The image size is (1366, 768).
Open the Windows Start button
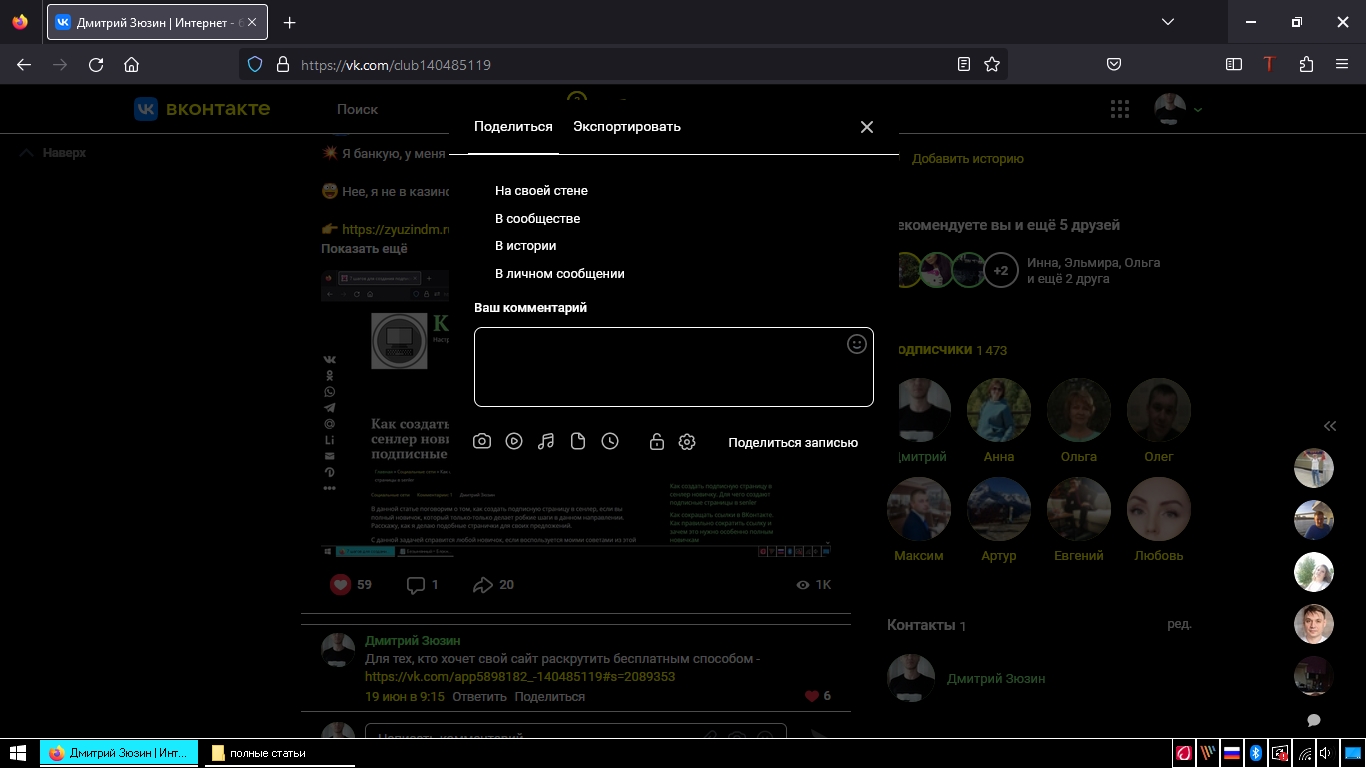pos(18,753)
